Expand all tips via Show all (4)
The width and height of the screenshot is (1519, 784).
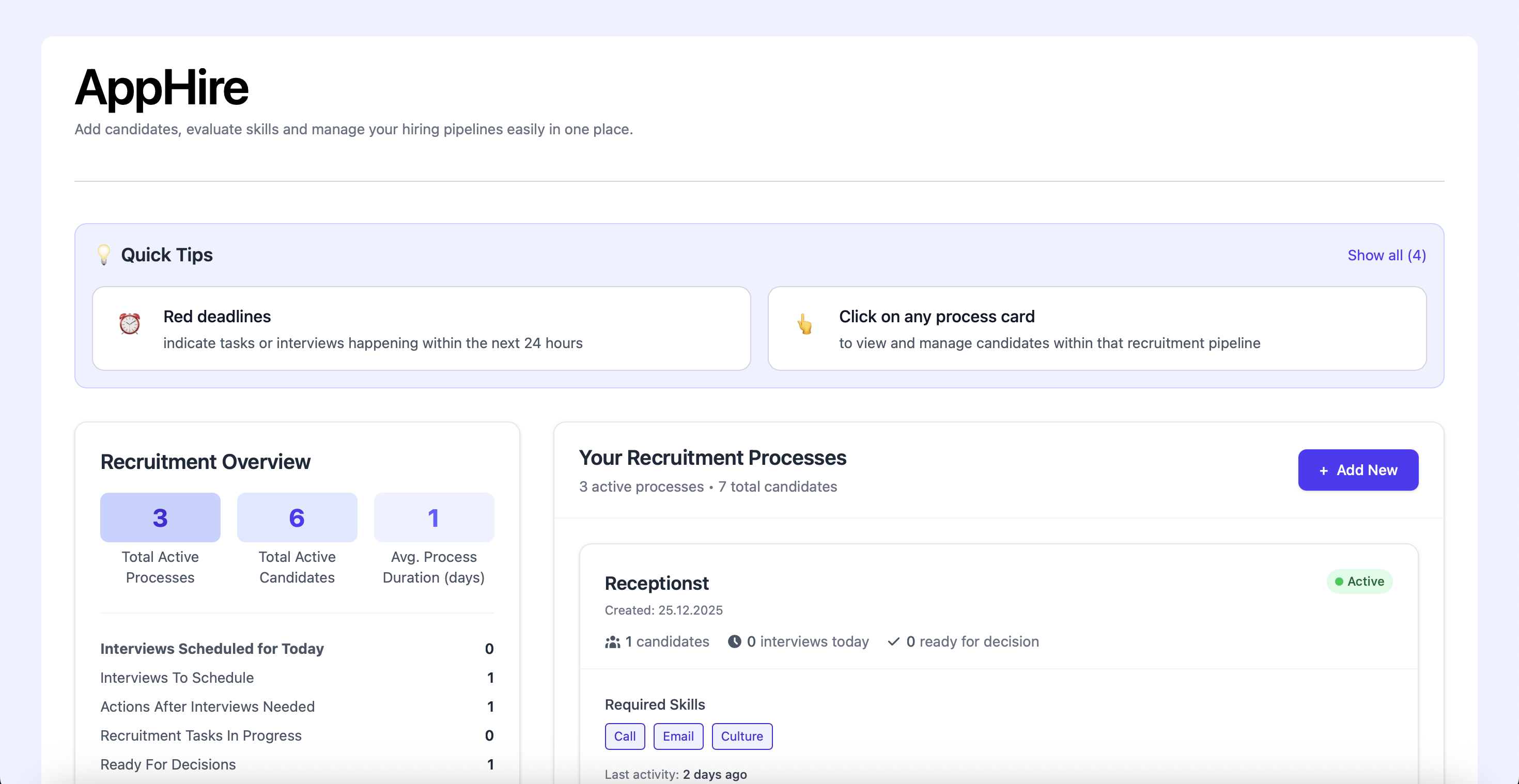(1386, 255)
